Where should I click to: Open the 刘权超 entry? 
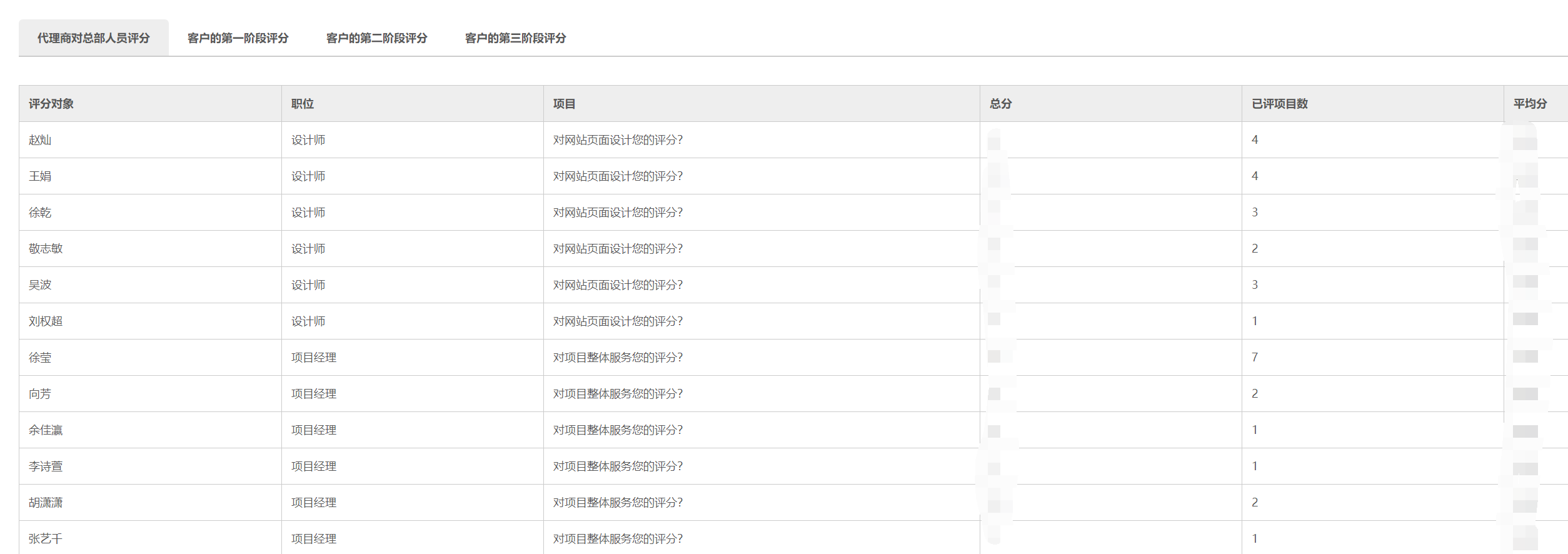[x=46, y=321]
